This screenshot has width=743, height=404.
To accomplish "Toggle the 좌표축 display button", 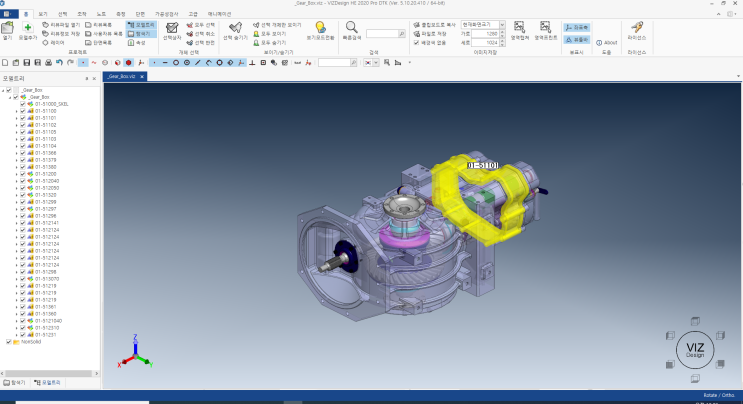I will [x=577, y=28].
